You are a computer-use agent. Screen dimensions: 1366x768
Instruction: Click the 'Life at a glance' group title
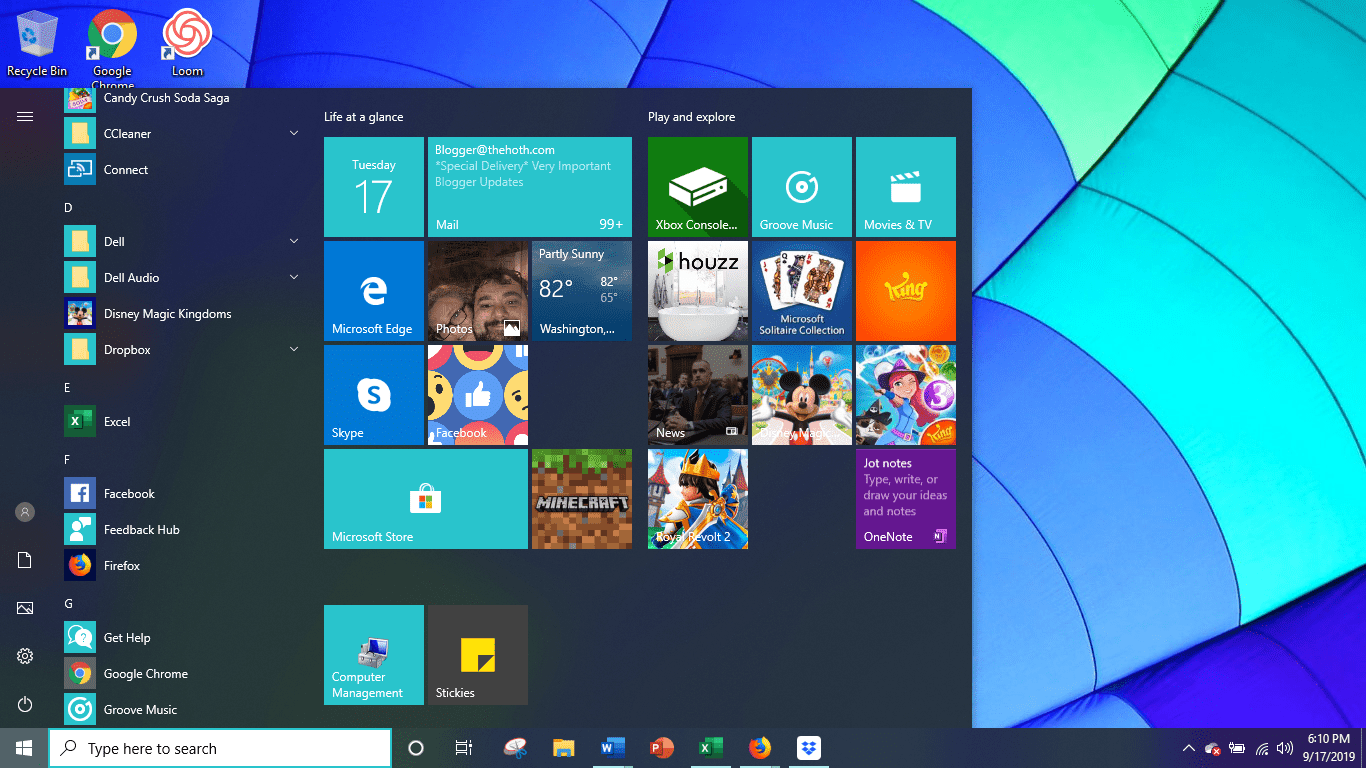(x=363, y=117)
